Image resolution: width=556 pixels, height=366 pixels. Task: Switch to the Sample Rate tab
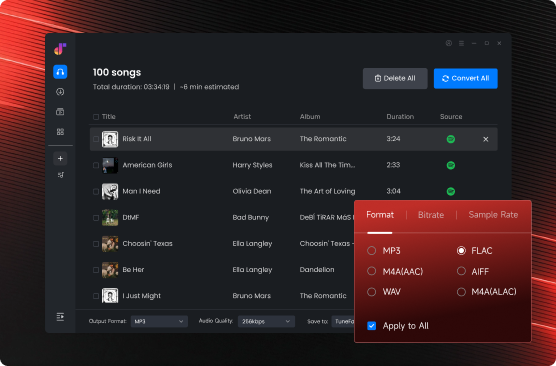pyautogui.click(x=493, y=215)
